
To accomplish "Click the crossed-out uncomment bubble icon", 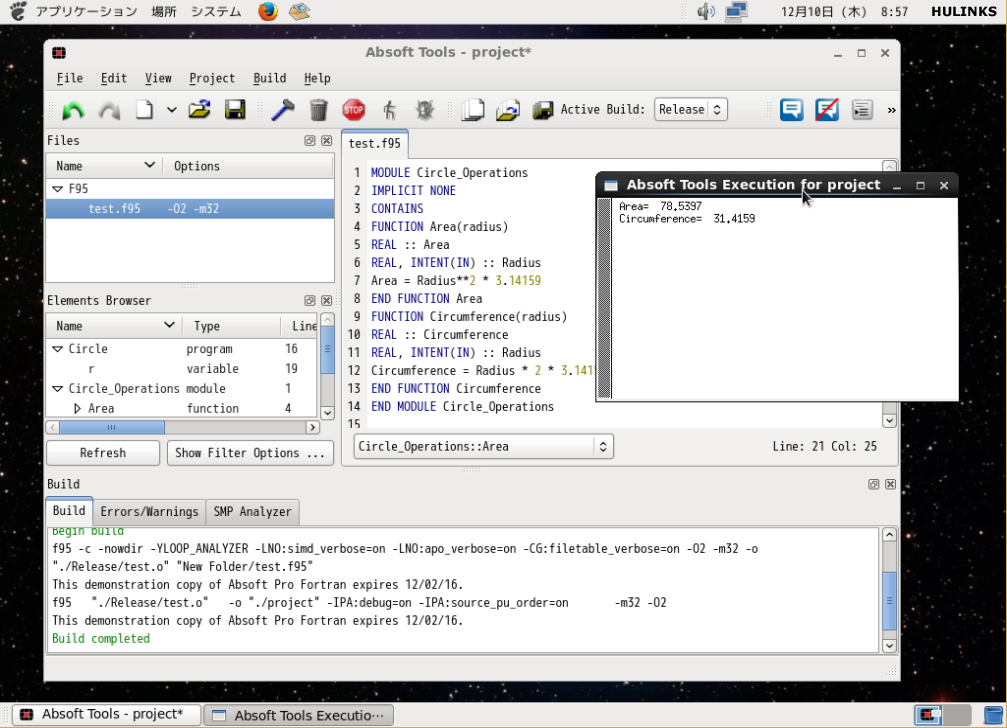I will [827, 110].
